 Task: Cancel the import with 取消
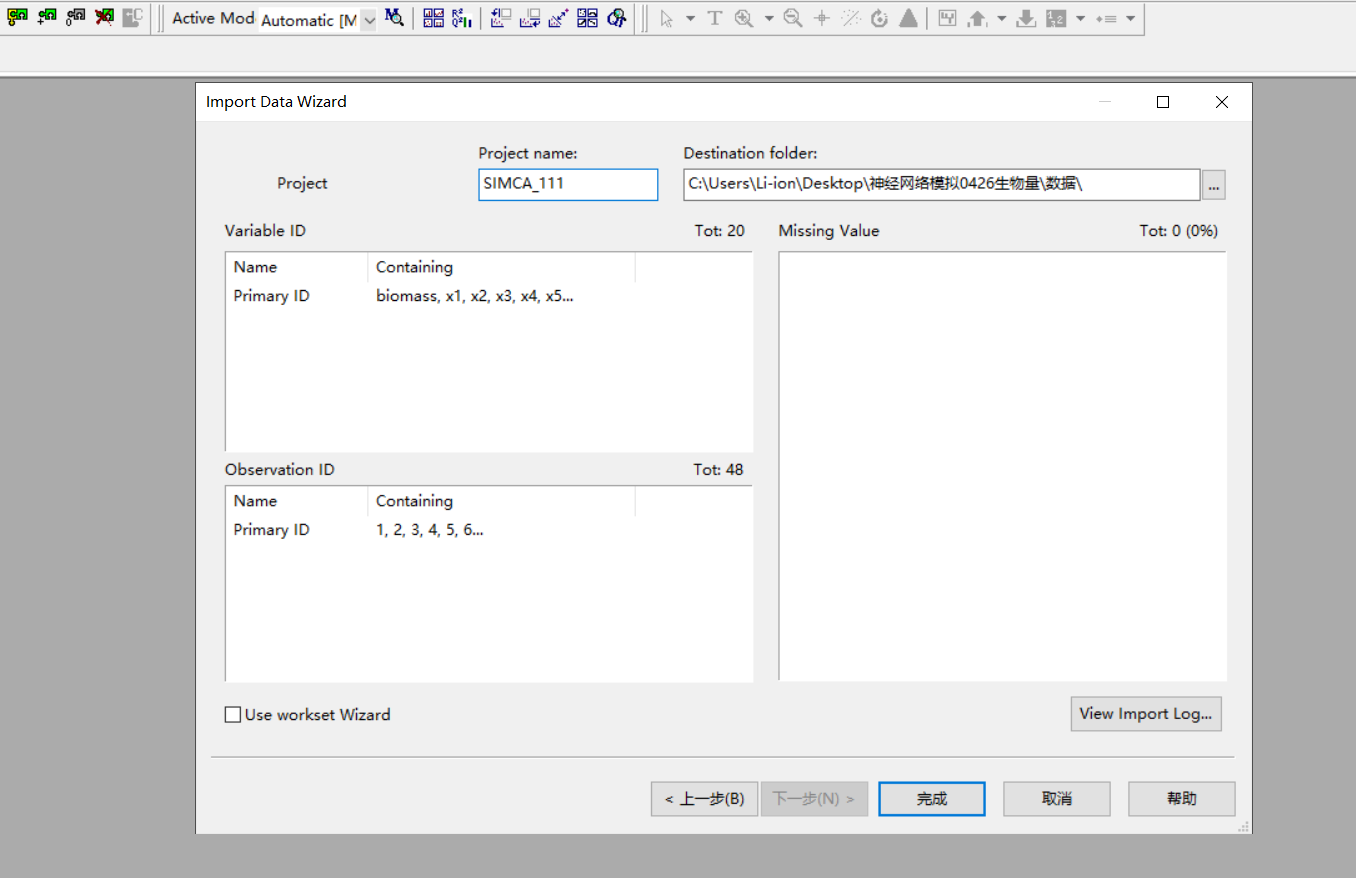(x=1057, y=799)
